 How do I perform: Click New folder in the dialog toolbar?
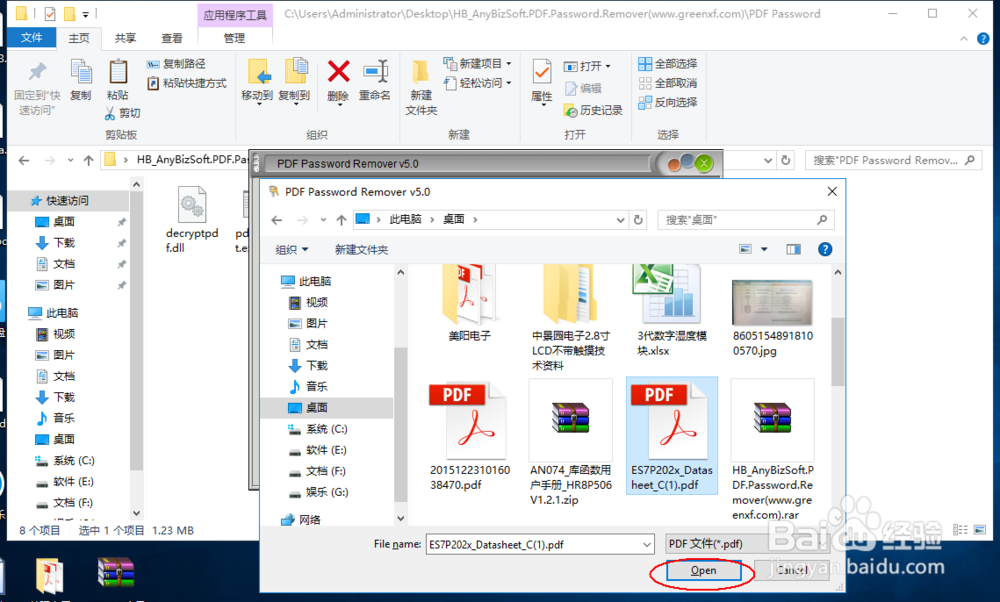(361, 249)
